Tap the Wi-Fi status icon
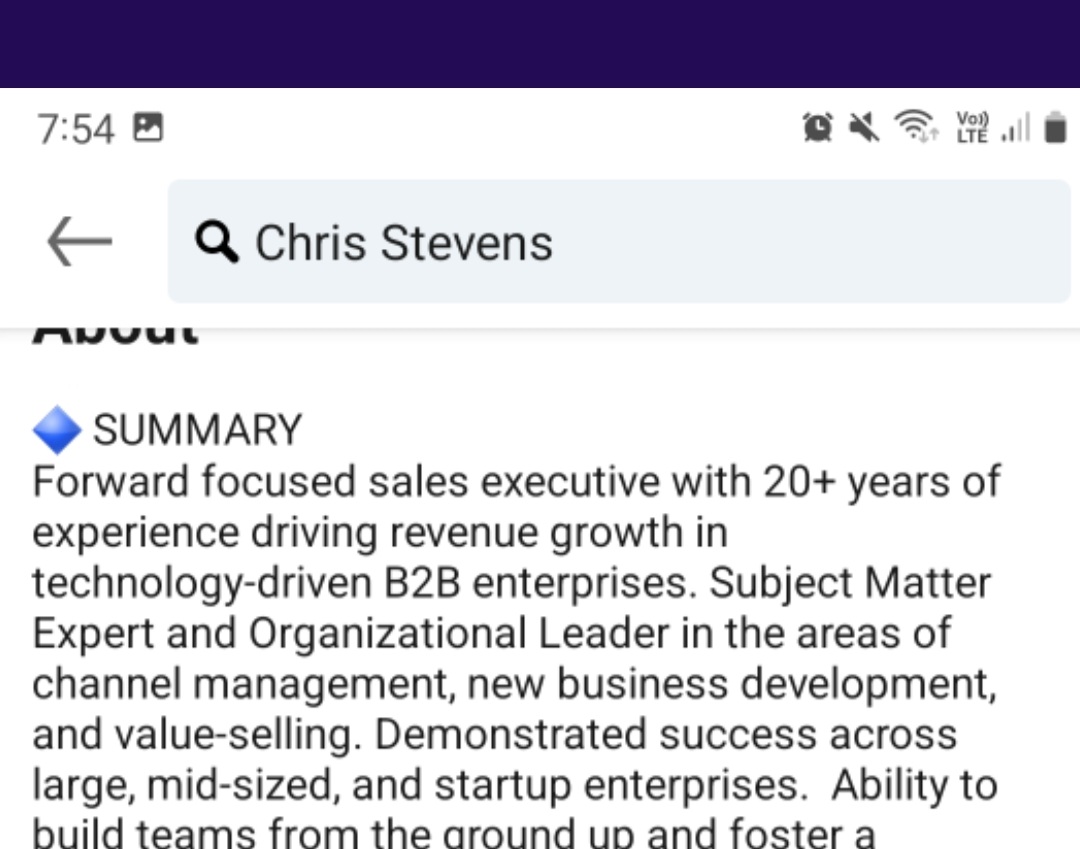 916,126
